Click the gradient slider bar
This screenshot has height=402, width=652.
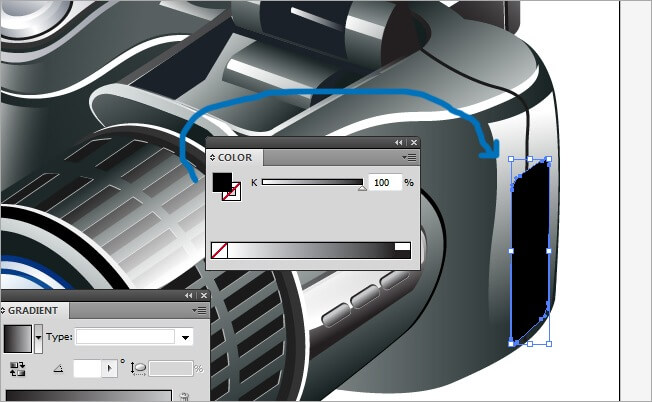pyautogui.click(x=89, y=395)
